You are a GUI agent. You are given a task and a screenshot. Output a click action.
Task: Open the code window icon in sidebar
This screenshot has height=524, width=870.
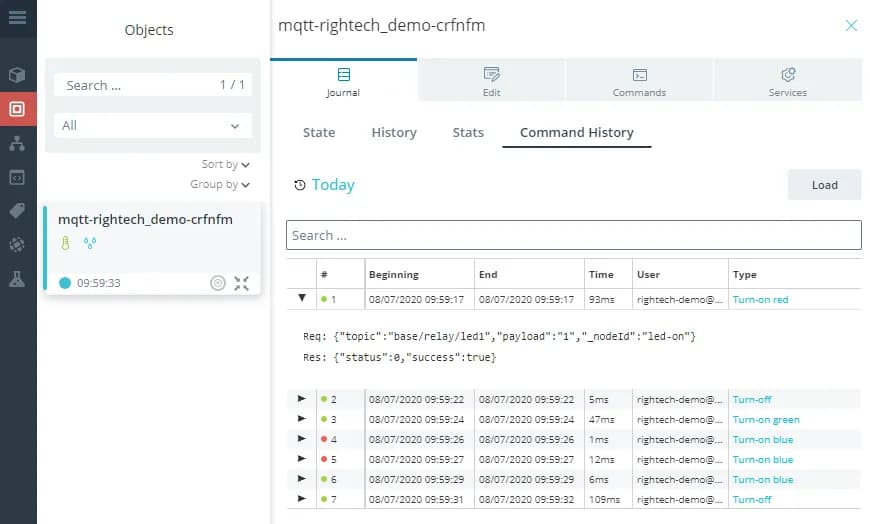click(x=17, y=177)
